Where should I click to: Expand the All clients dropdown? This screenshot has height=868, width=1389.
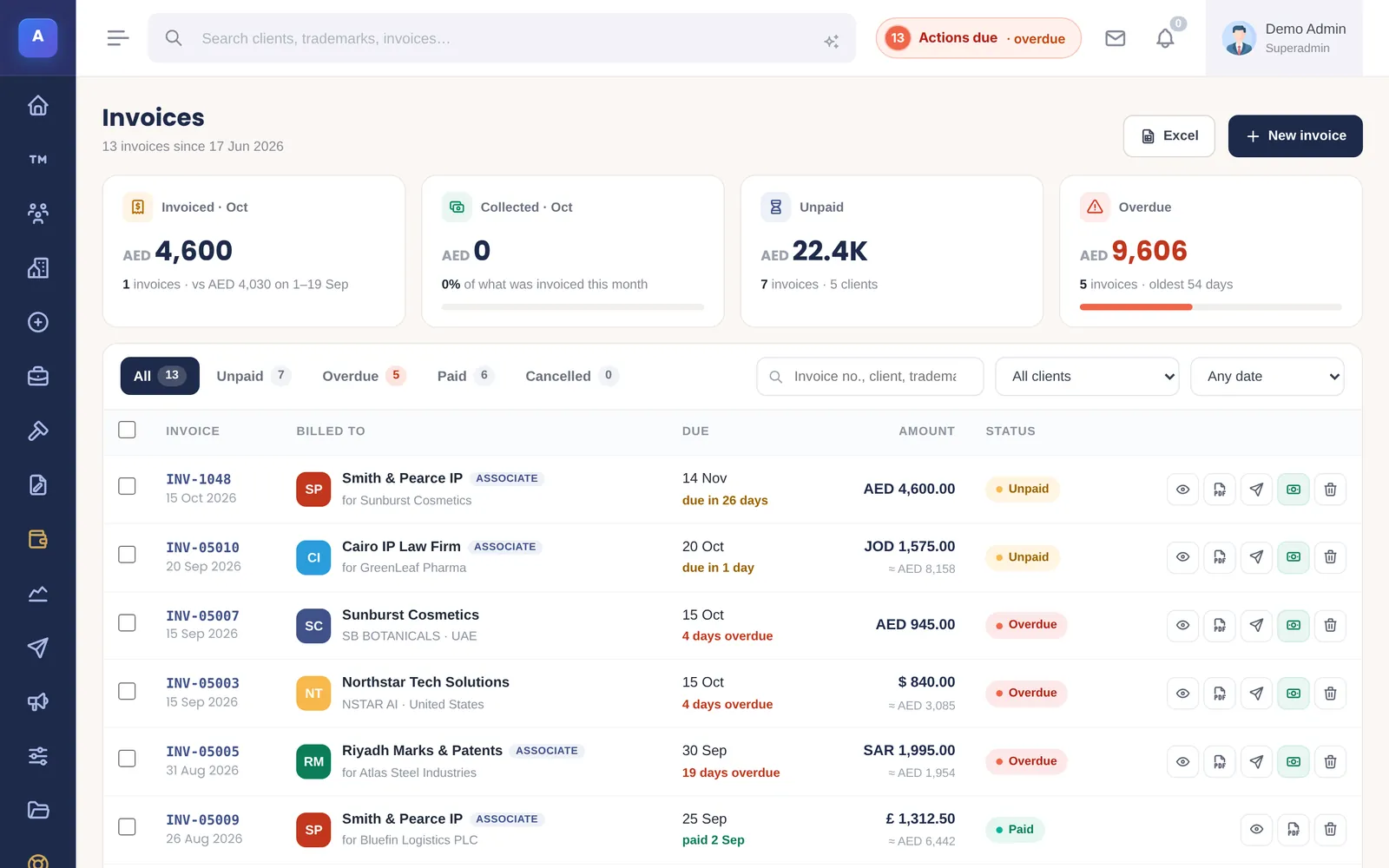point(1087,377)
